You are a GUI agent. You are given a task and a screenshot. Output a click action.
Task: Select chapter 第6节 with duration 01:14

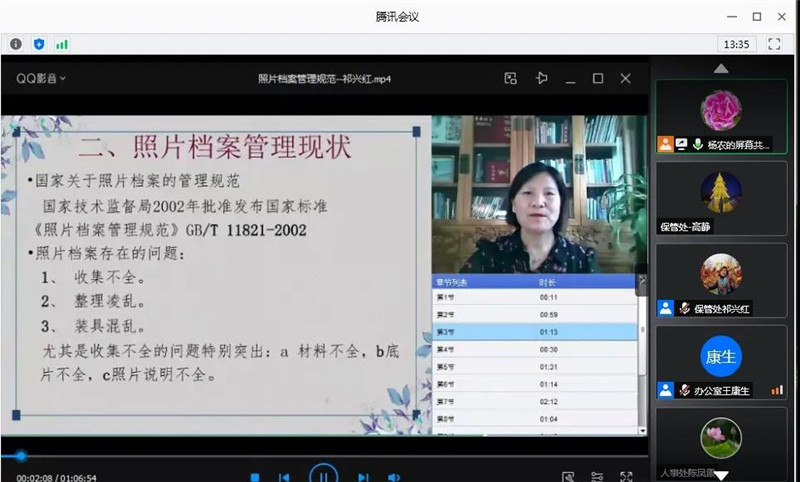tap(534, 384)
